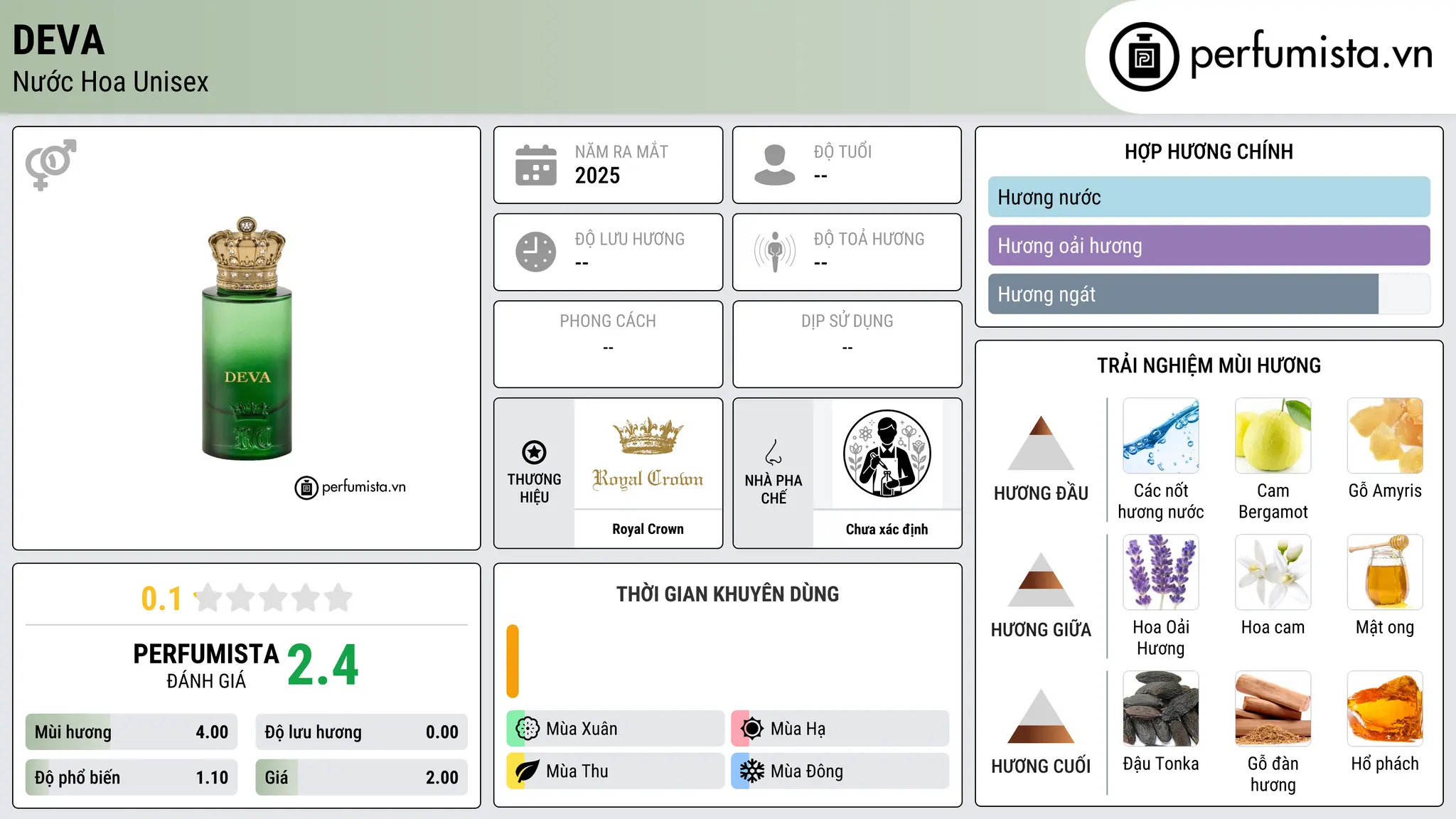
Task: Click the 0.1 user rating score
Action: tap(161, 599)
